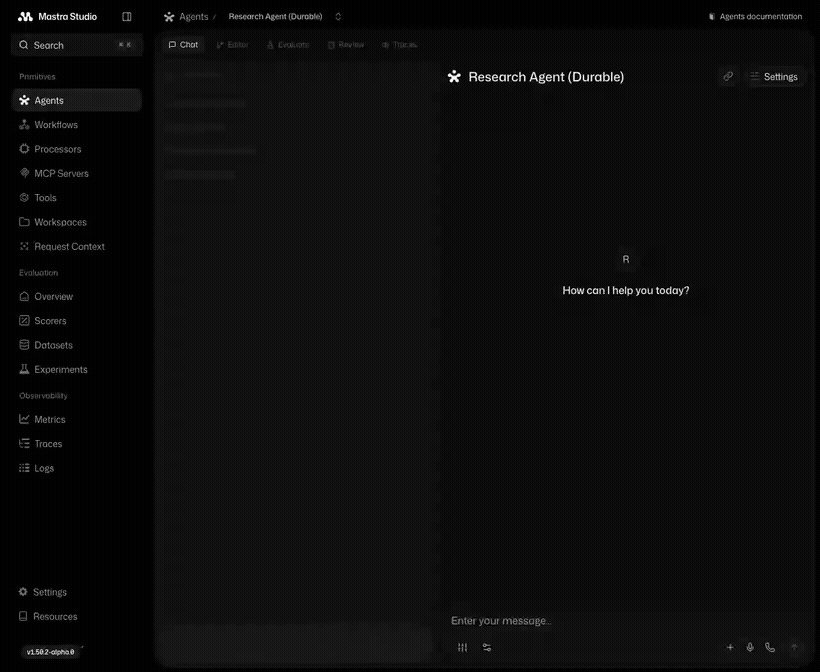Screen dimensions: 820x672
Task: Collapse the sidebar panel toggle icon
Action: (127, 17)
